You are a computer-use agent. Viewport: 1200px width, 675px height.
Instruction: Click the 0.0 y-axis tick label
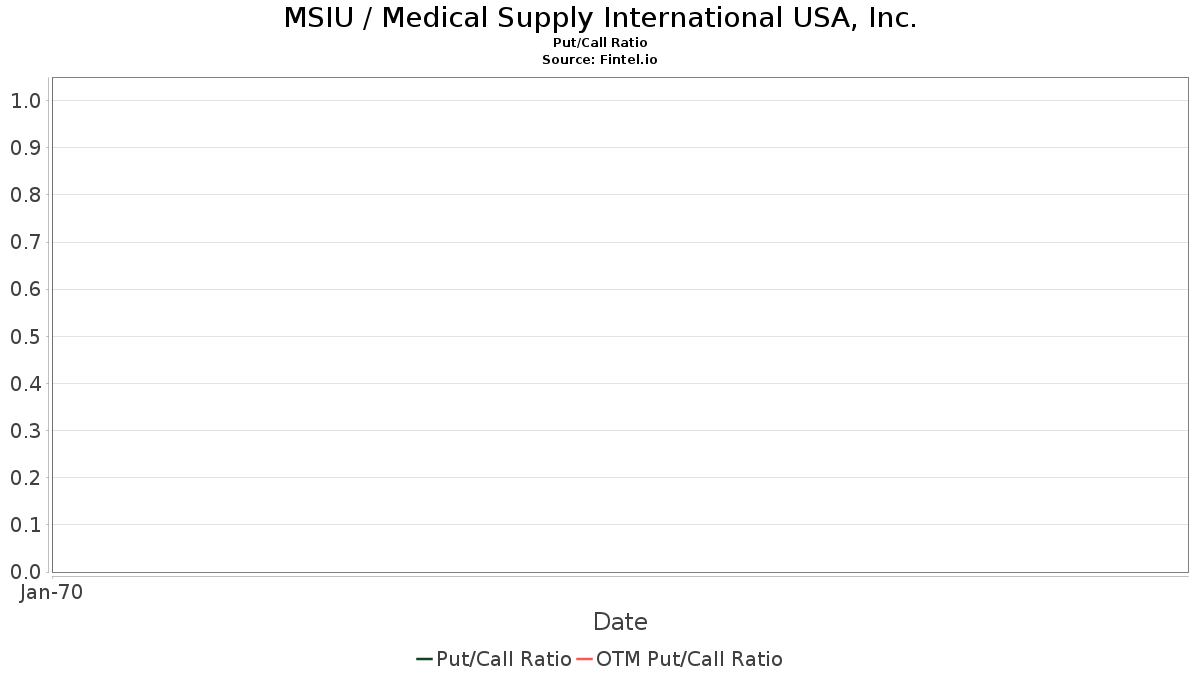(25, 571)
